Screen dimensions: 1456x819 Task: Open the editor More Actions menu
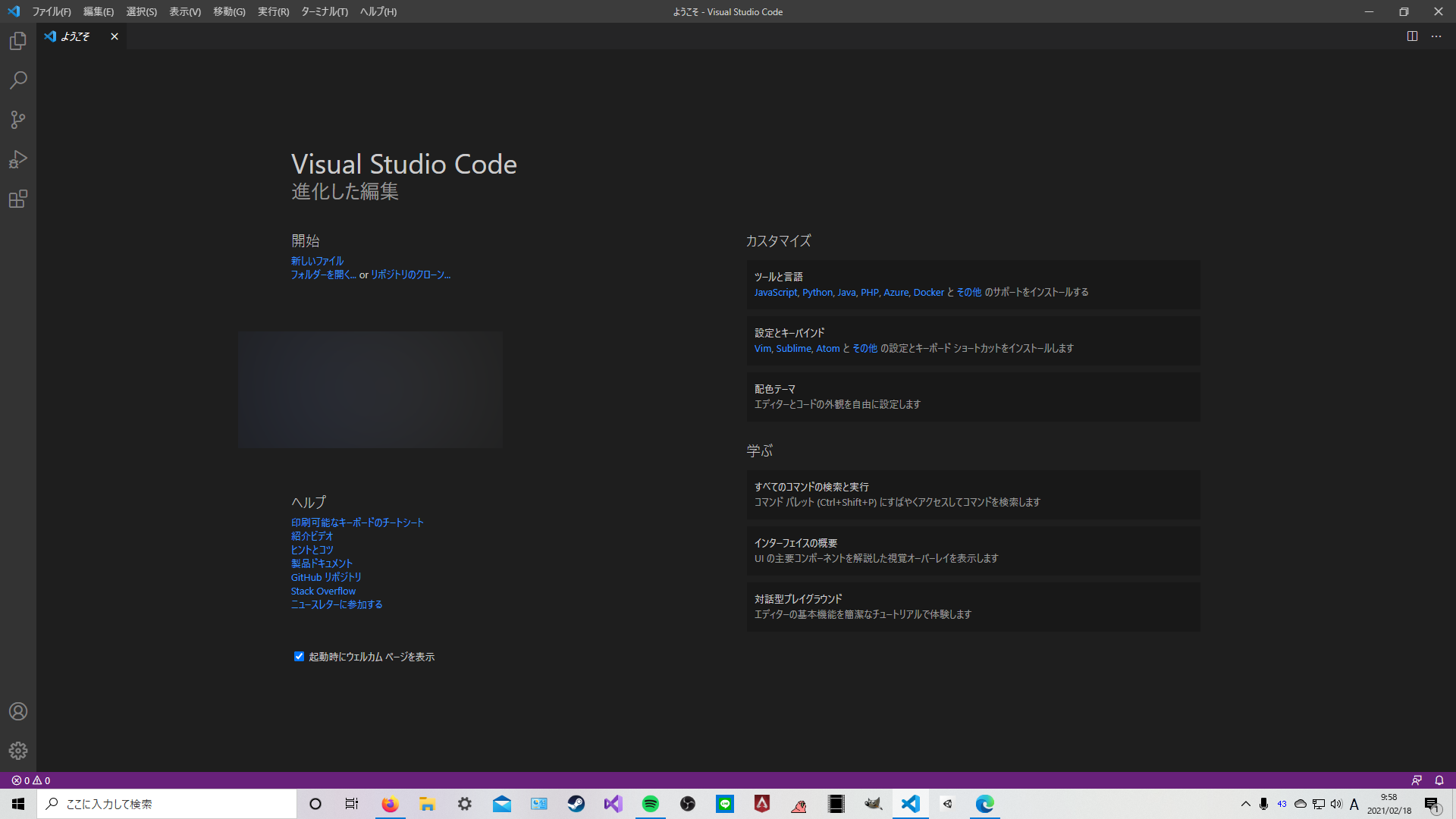[1436, 36]
